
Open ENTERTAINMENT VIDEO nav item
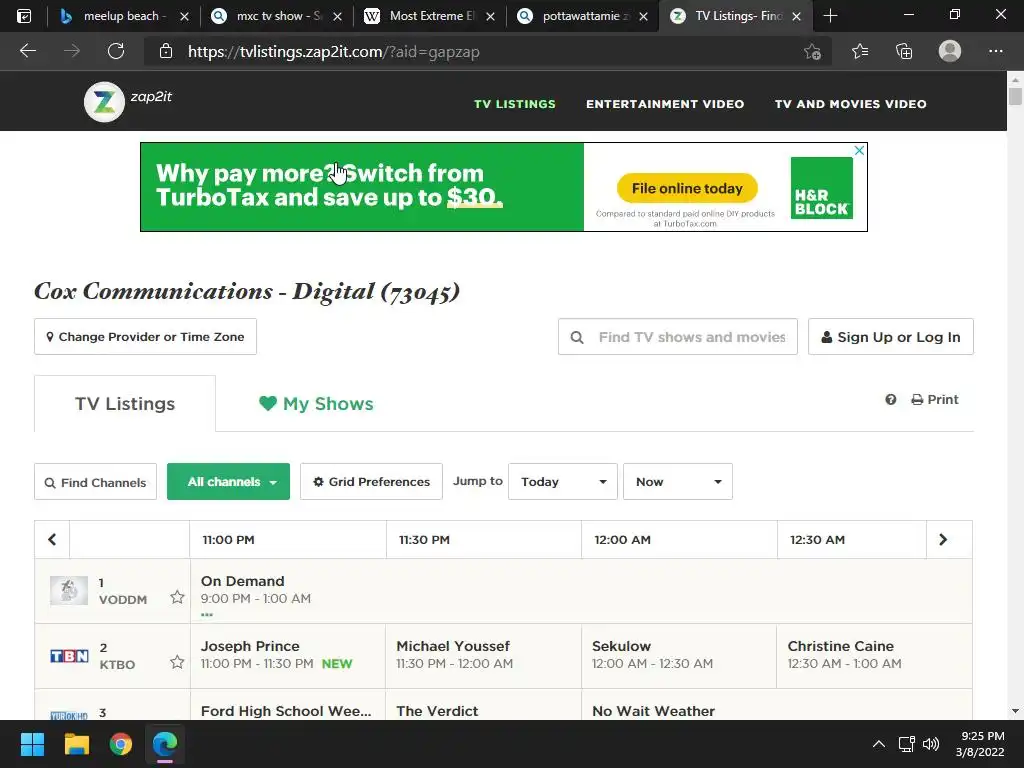pos(665,104)
